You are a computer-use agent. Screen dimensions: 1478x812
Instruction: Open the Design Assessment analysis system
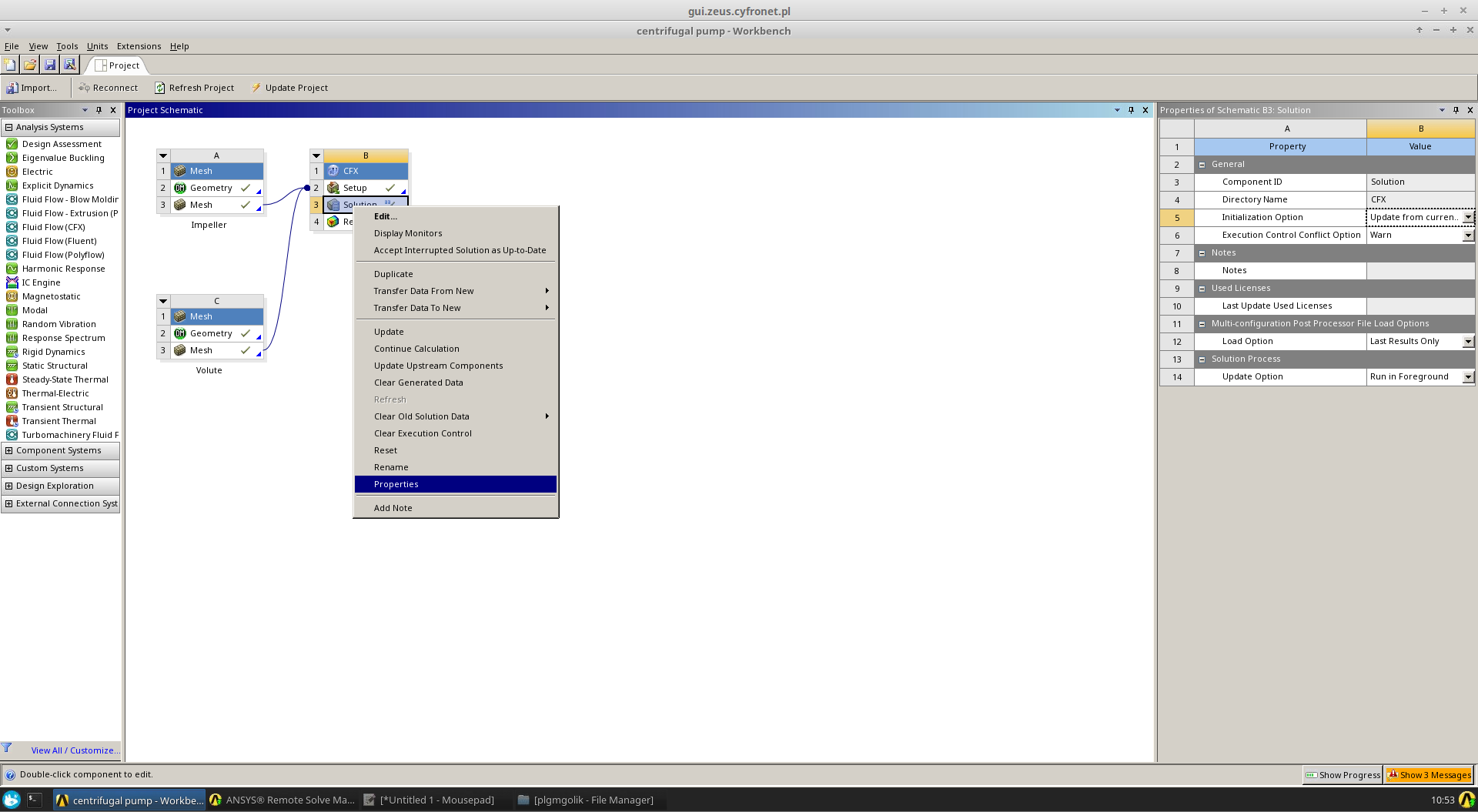pos(62,144)
